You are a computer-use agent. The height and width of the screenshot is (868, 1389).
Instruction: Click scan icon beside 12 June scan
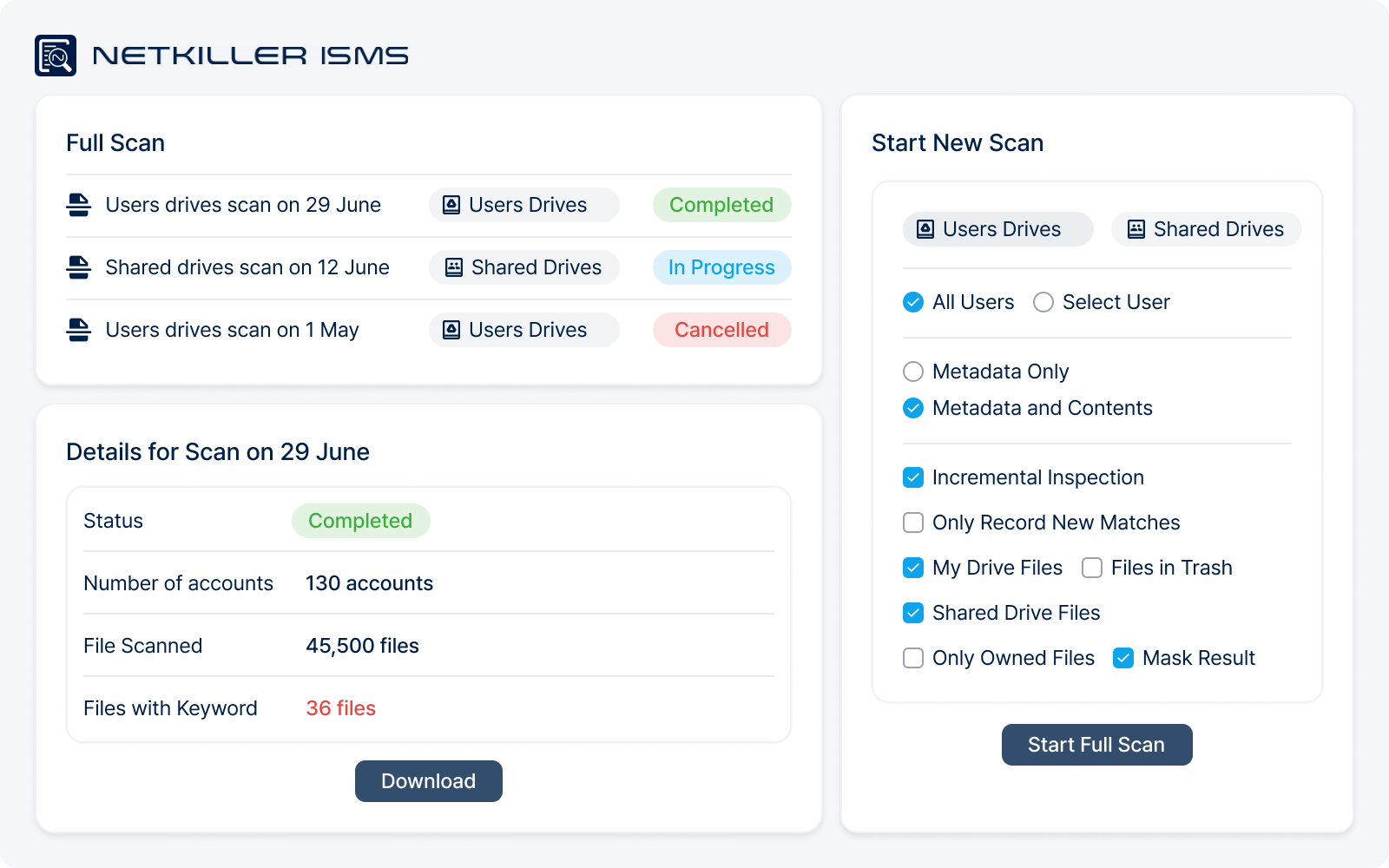79,267
